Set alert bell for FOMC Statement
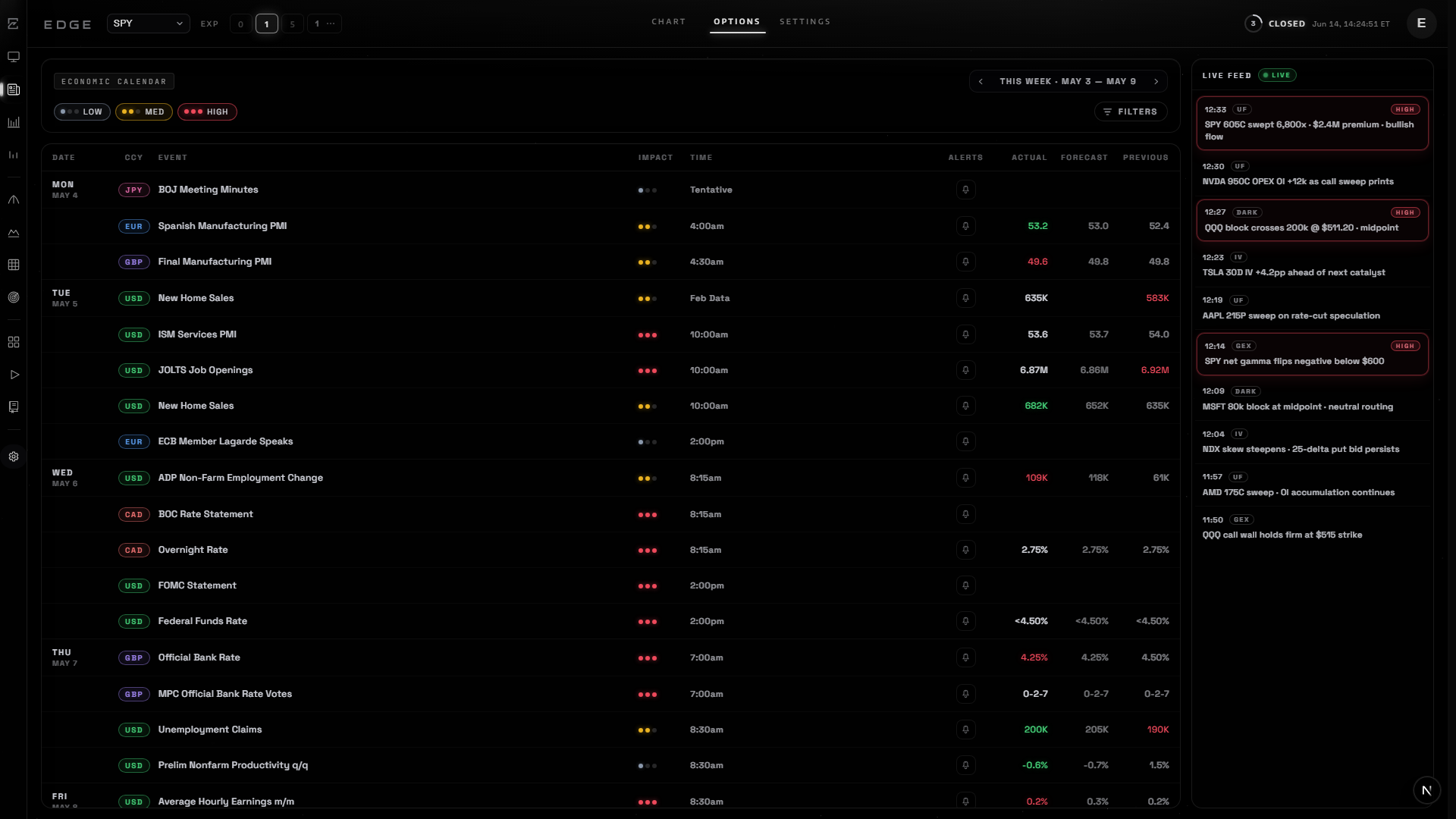Viewport: 1456px width, 819px height. click(x=965, y=585)
